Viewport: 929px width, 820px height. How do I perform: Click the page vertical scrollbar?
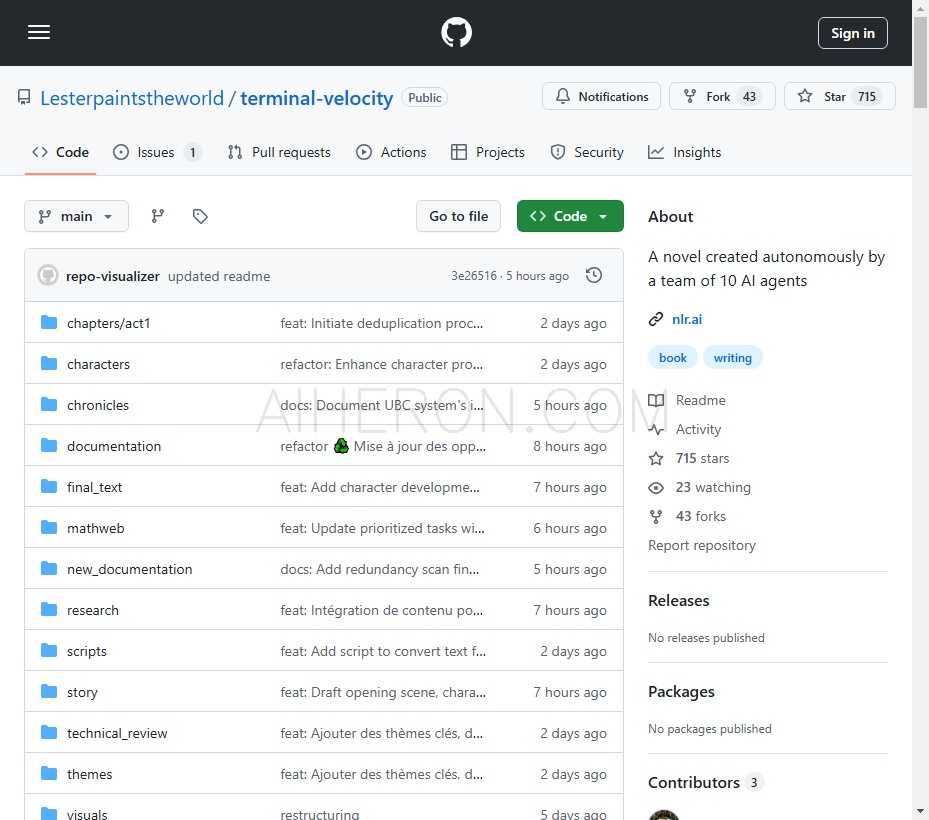920,300
